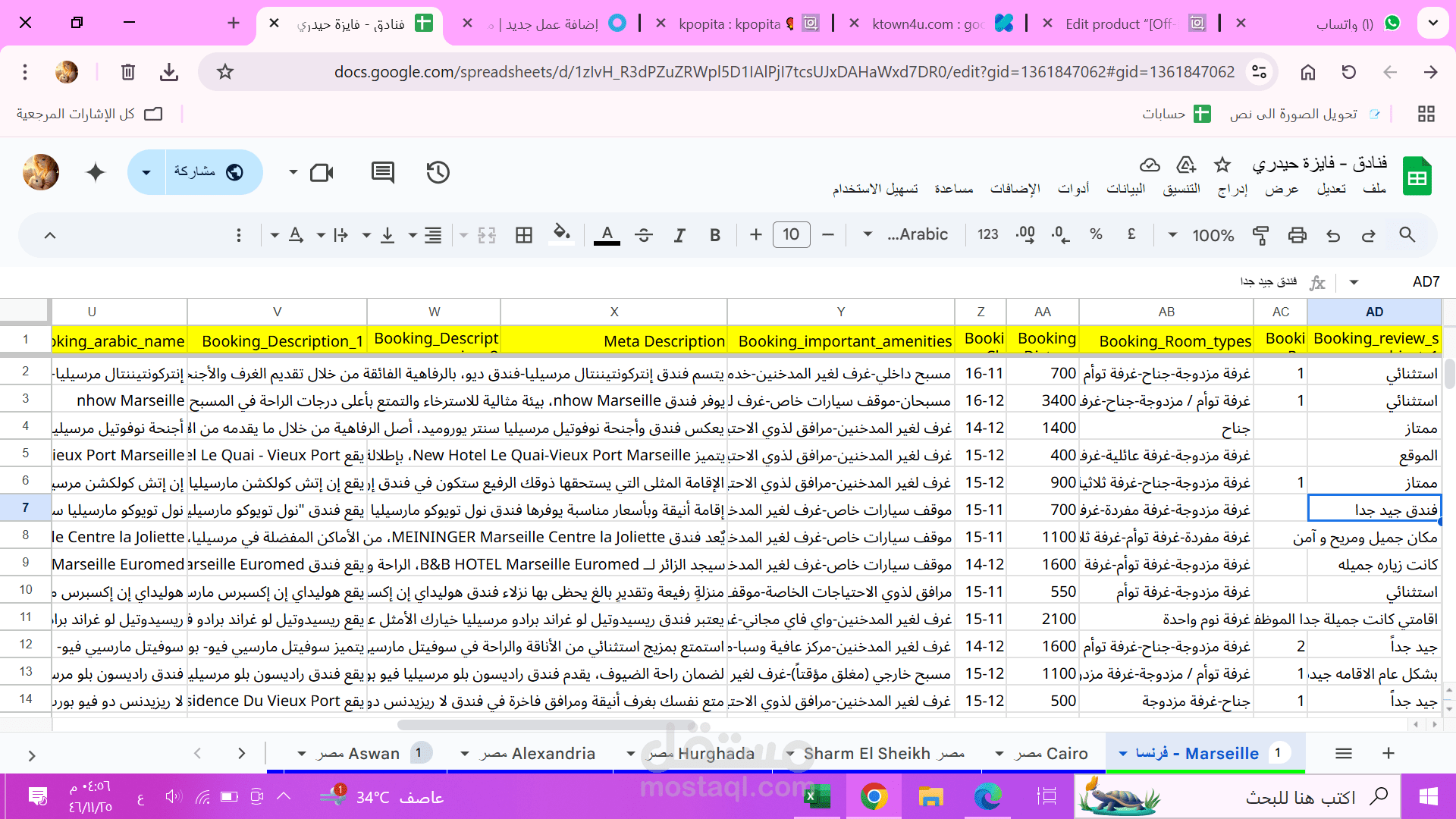The image size is (1456, 819).
Task: Decrease decimal places in the toolbar
Action: click(x=1061, y=235)
